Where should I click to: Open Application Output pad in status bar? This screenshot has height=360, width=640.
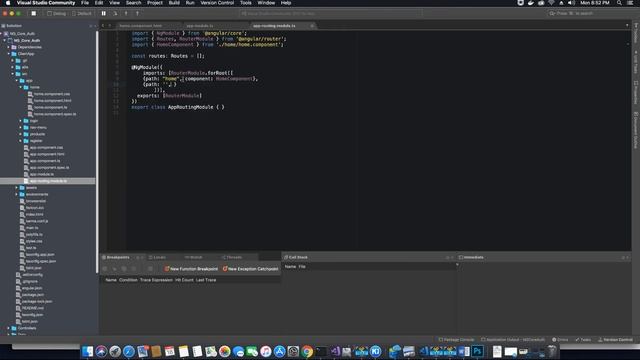(x=513, y=340)
